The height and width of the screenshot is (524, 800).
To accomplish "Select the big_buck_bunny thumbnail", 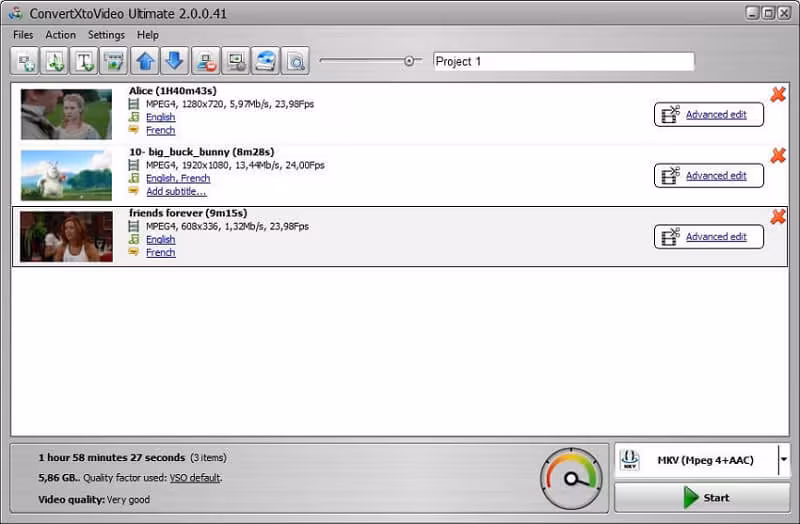I will (x=66, y=176).
